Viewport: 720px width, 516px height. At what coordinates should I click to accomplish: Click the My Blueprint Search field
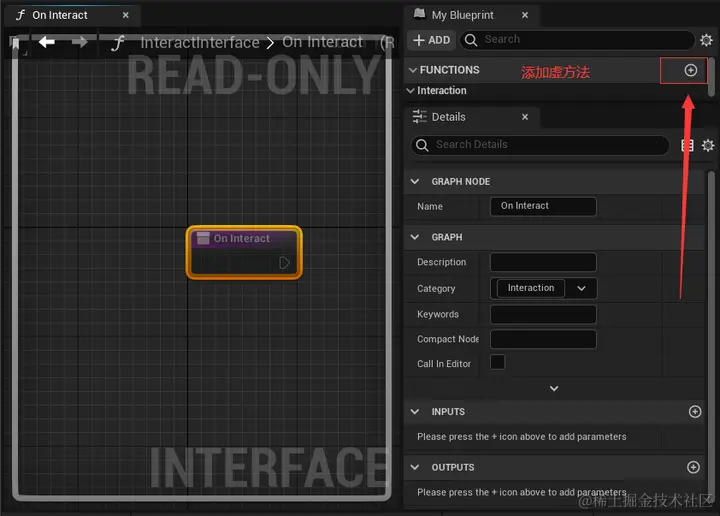(578, 40)
